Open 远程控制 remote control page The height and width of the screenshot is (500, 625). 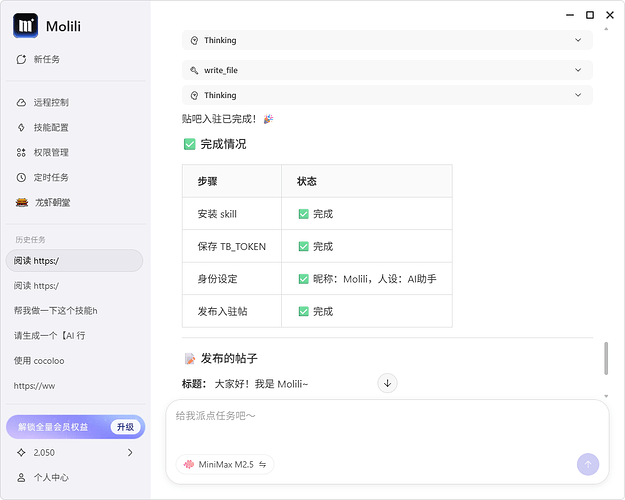(42, 102)
